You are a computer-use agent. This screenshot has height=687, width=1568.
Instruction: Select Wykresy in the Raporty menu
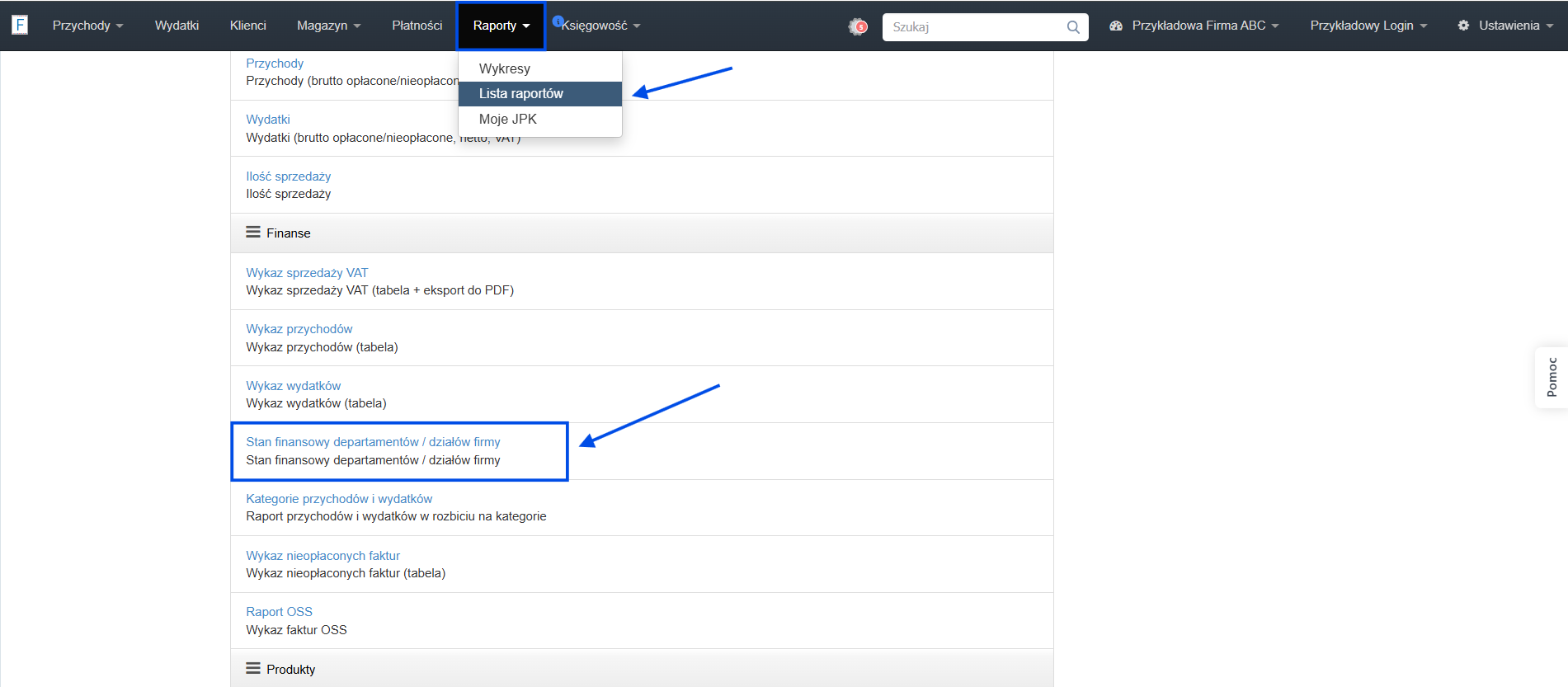[x=539, y=68]
